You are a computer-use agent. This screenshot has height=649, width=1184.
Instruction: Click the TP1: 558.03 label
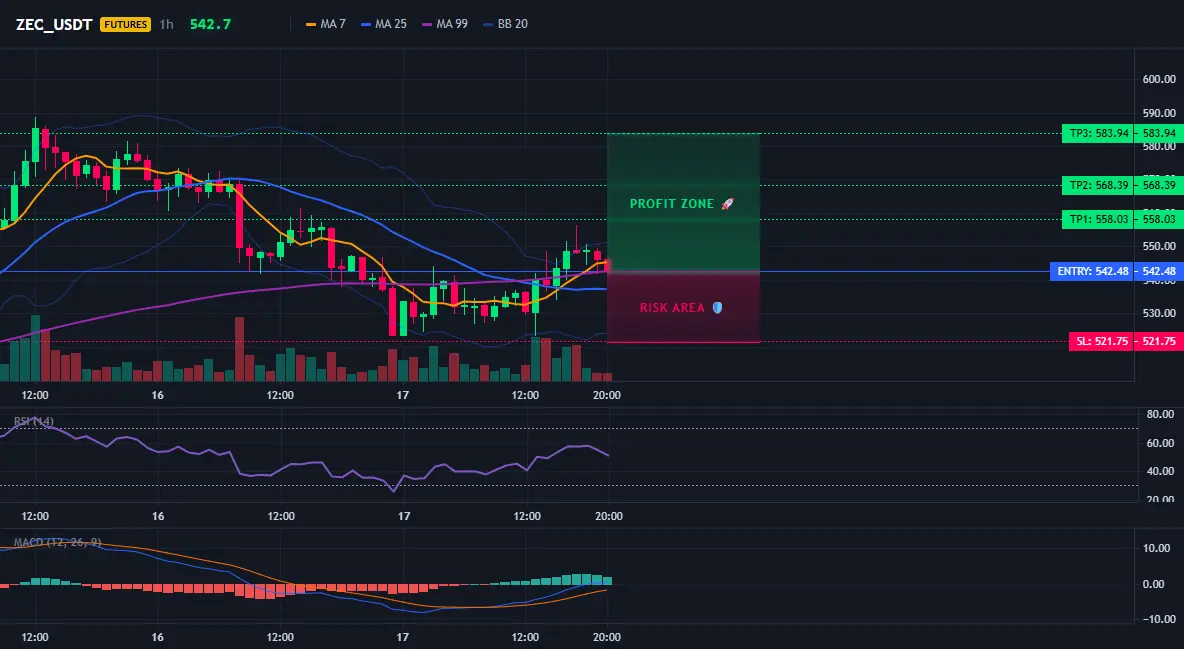click(1097, 219)
